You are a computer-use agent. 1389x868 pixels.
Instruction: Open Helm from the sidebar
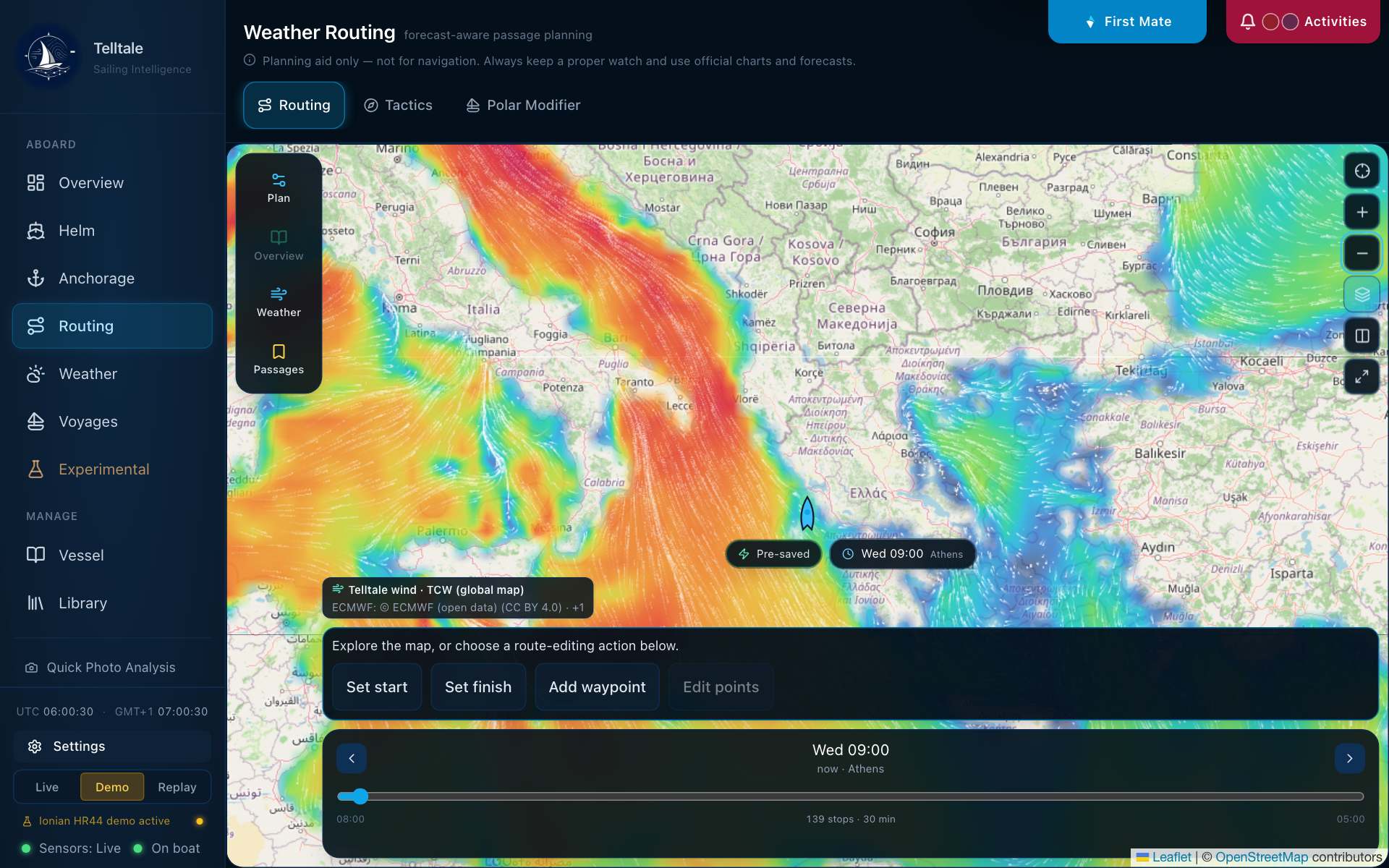[x=112, y=231]
